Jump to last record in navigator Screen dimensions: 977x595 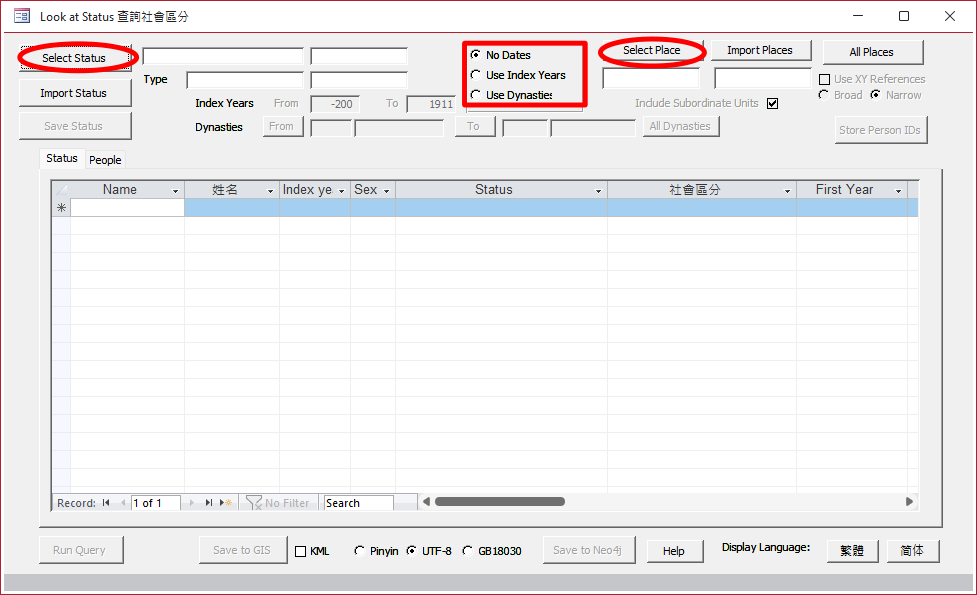click(x=209, y=503)
